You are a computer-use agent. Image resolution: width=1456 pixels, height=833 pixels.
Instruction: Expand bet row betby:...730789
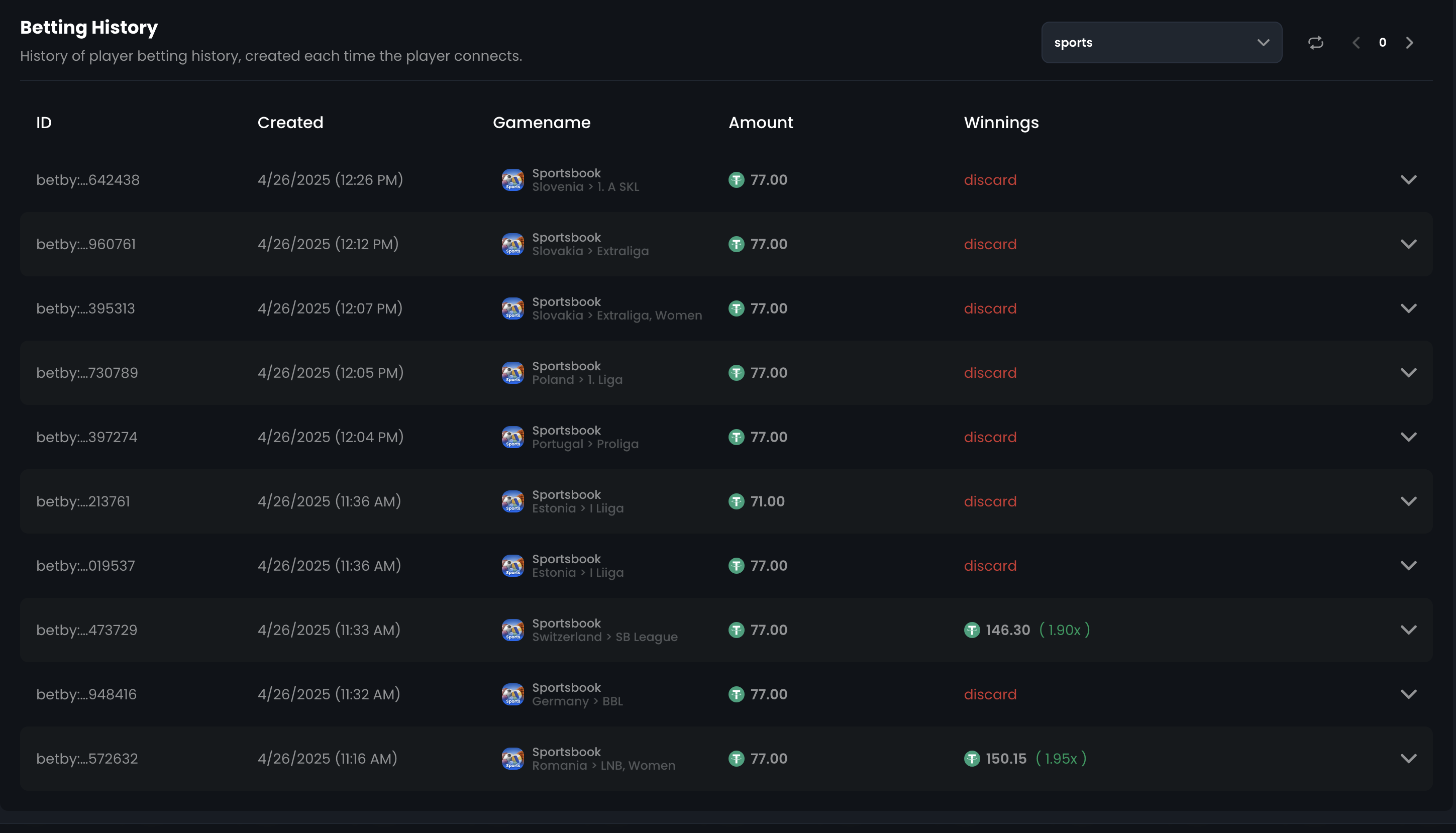[1408, 372]
